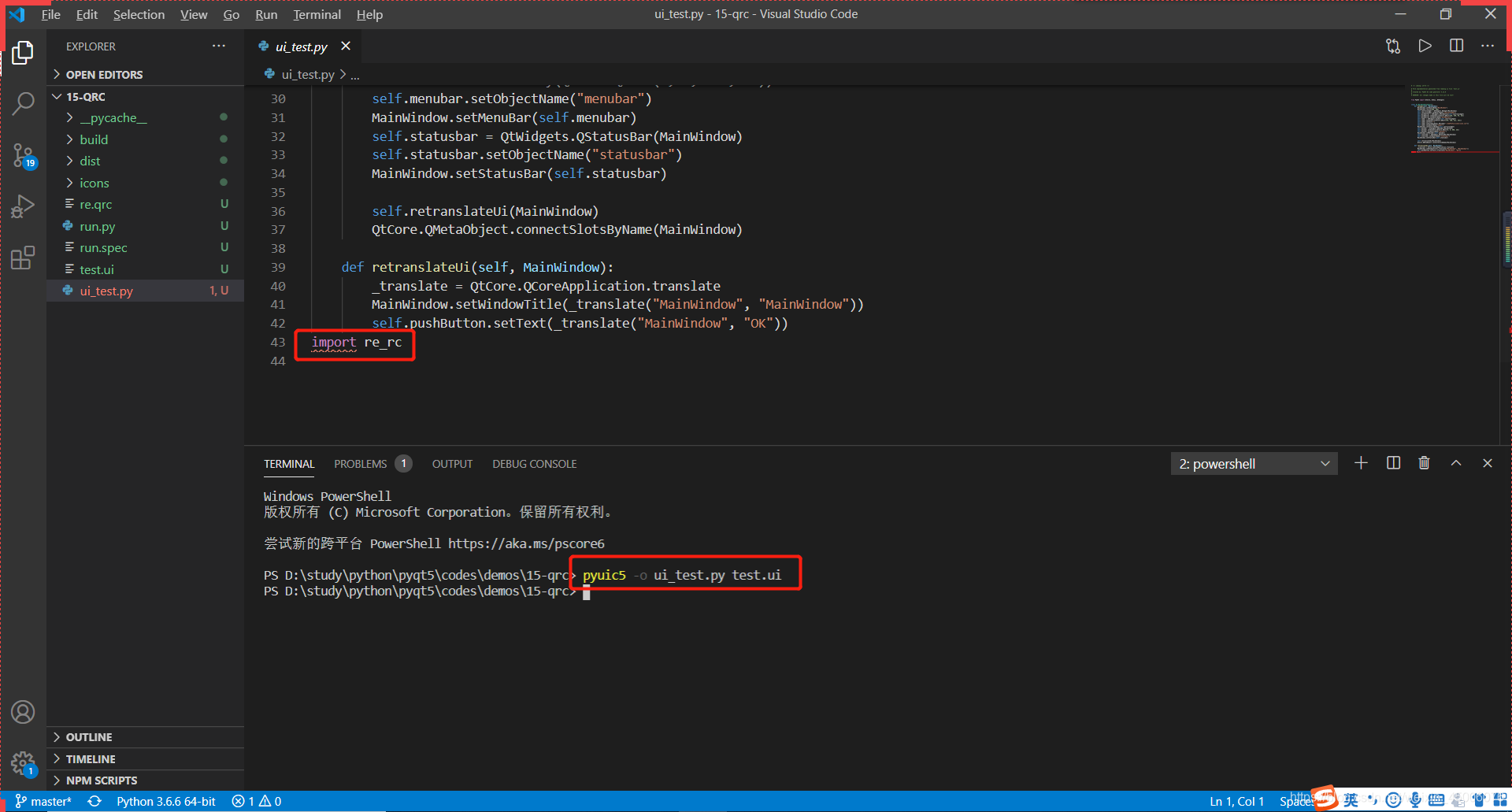Open the Explorer view in activity bar

tap(23, 53)
